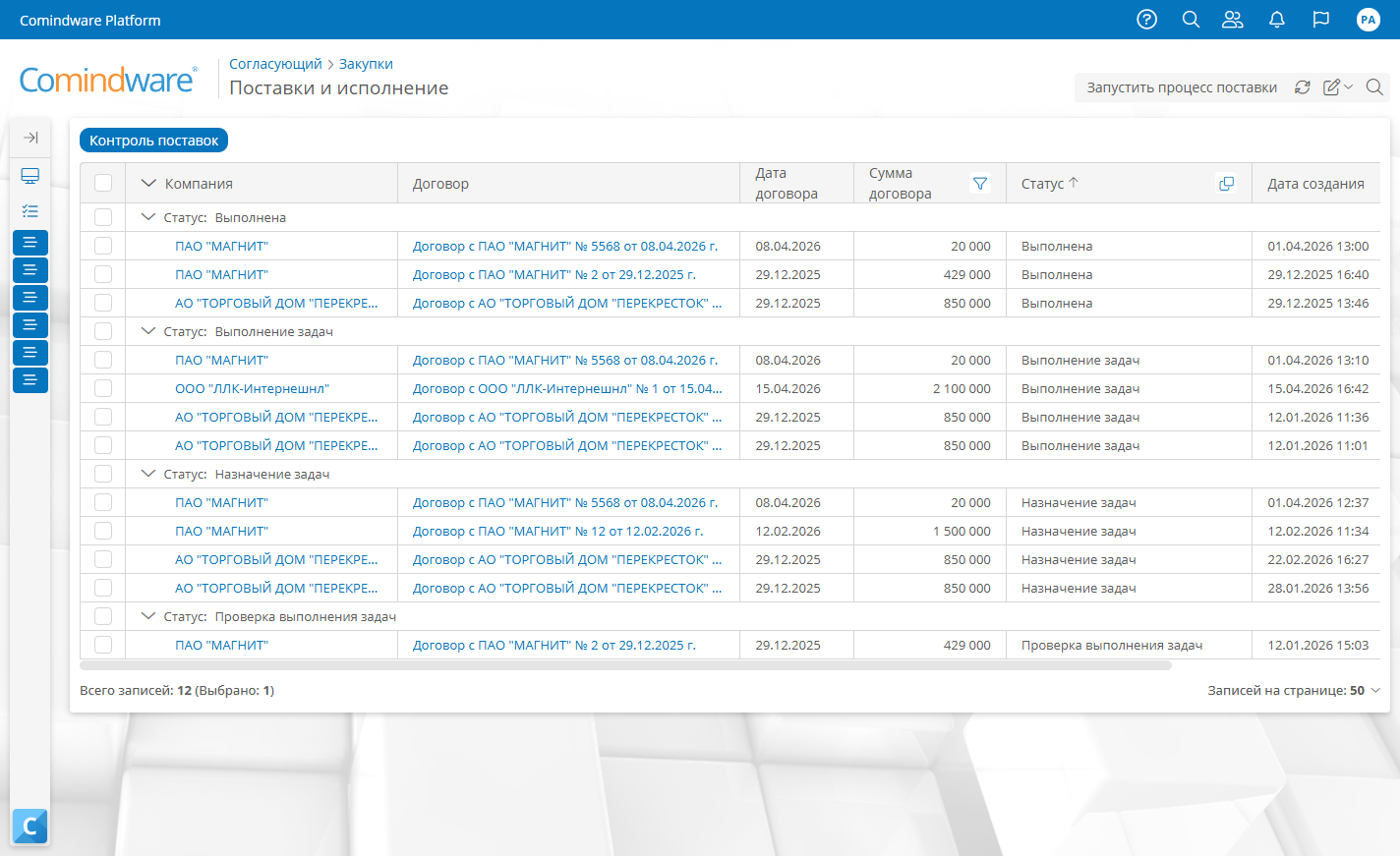Click the date cell 15.04.2026 16:42
Viewport: 1400px width, 856px height.
[1317, 388]
